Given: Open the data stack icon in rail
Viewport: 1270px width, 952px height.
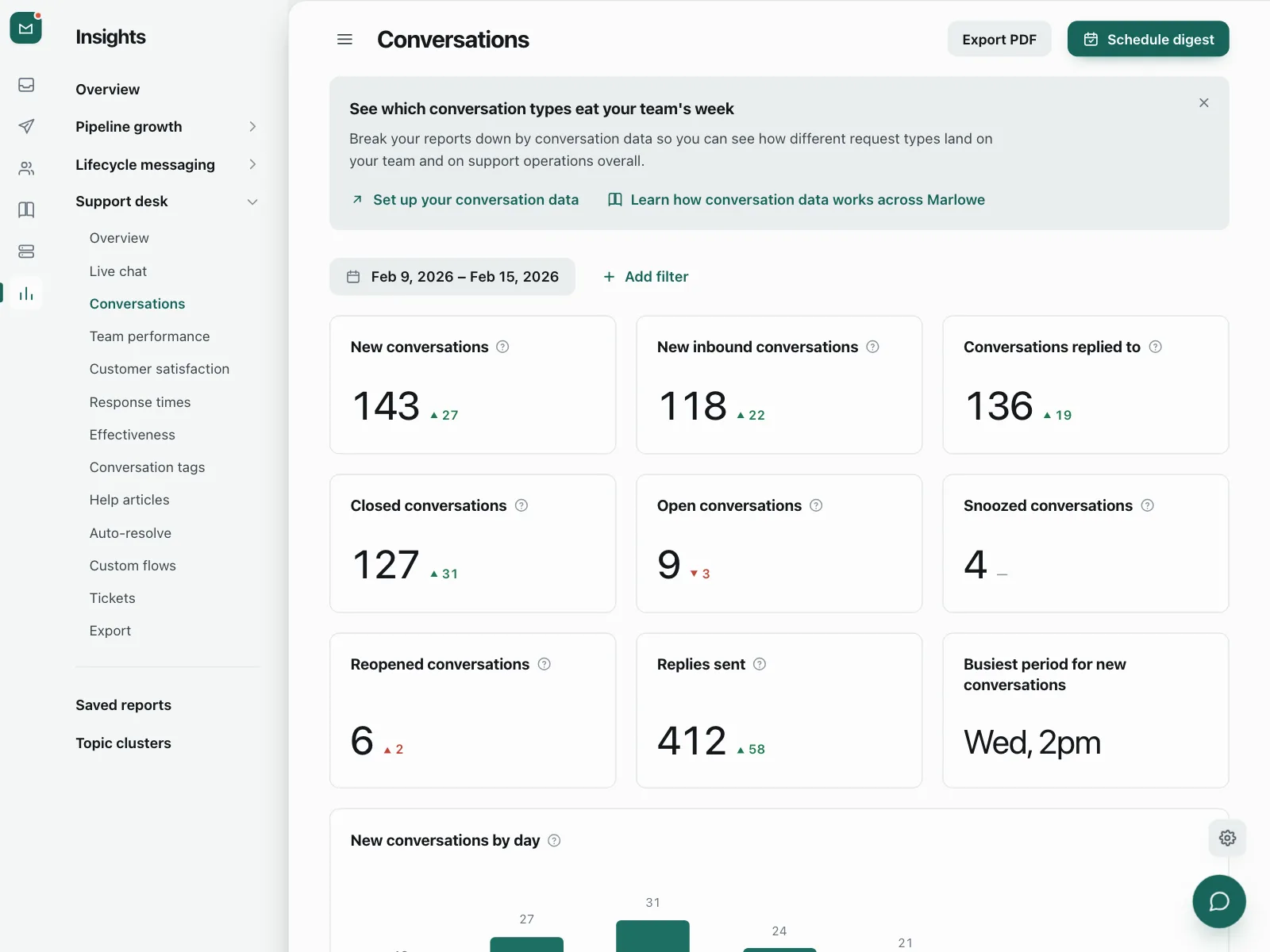Looking at the screenshot, I should [26, 251].
